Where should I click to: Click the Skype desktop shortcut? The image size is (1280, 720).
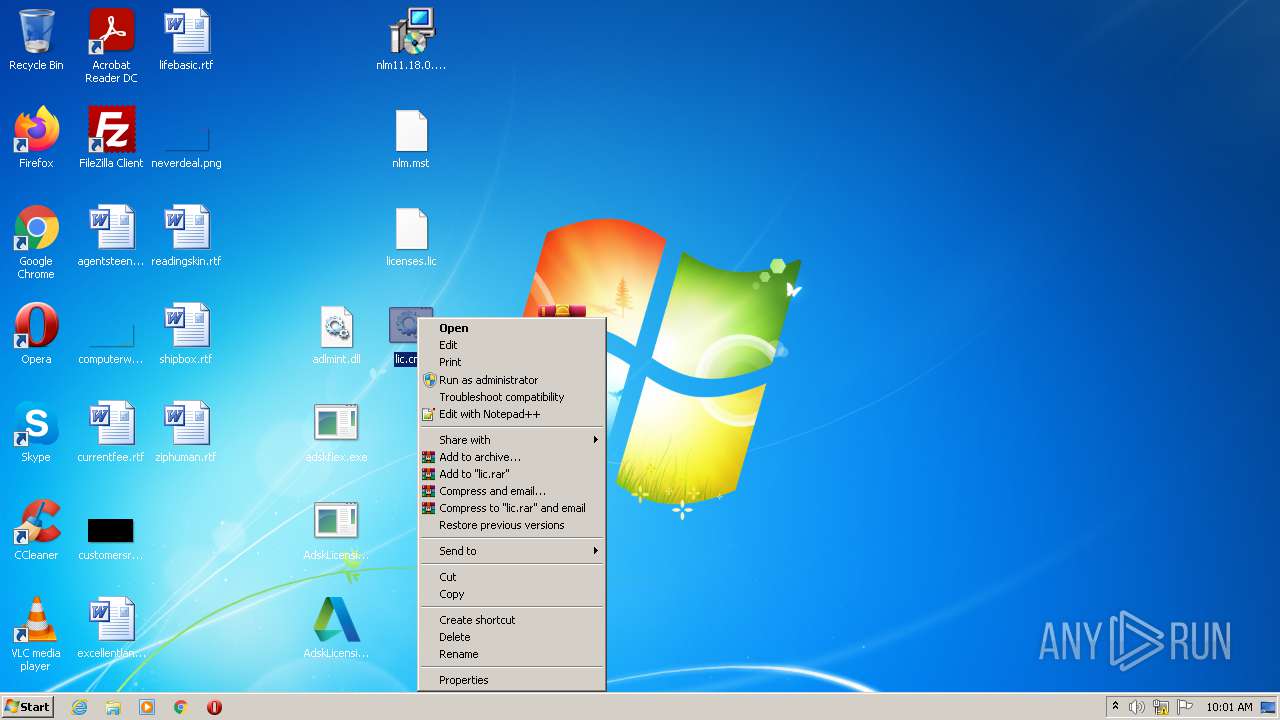click(x=36, y=432)
